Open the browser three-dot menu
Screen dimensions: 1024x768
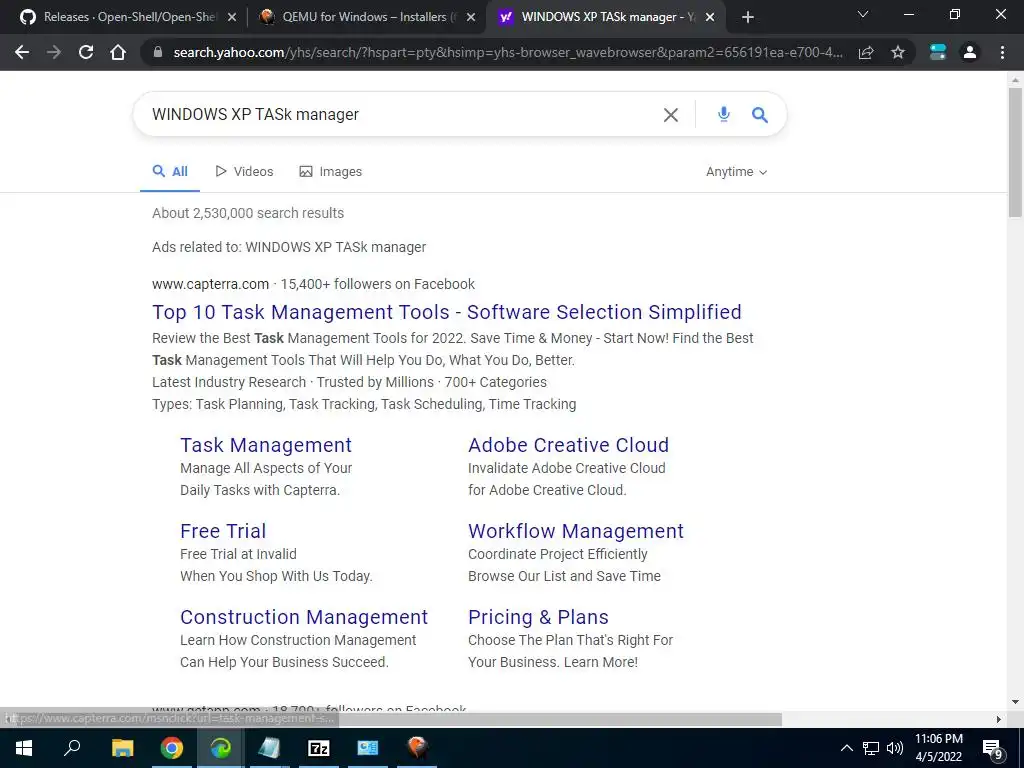pos(1002,52)
